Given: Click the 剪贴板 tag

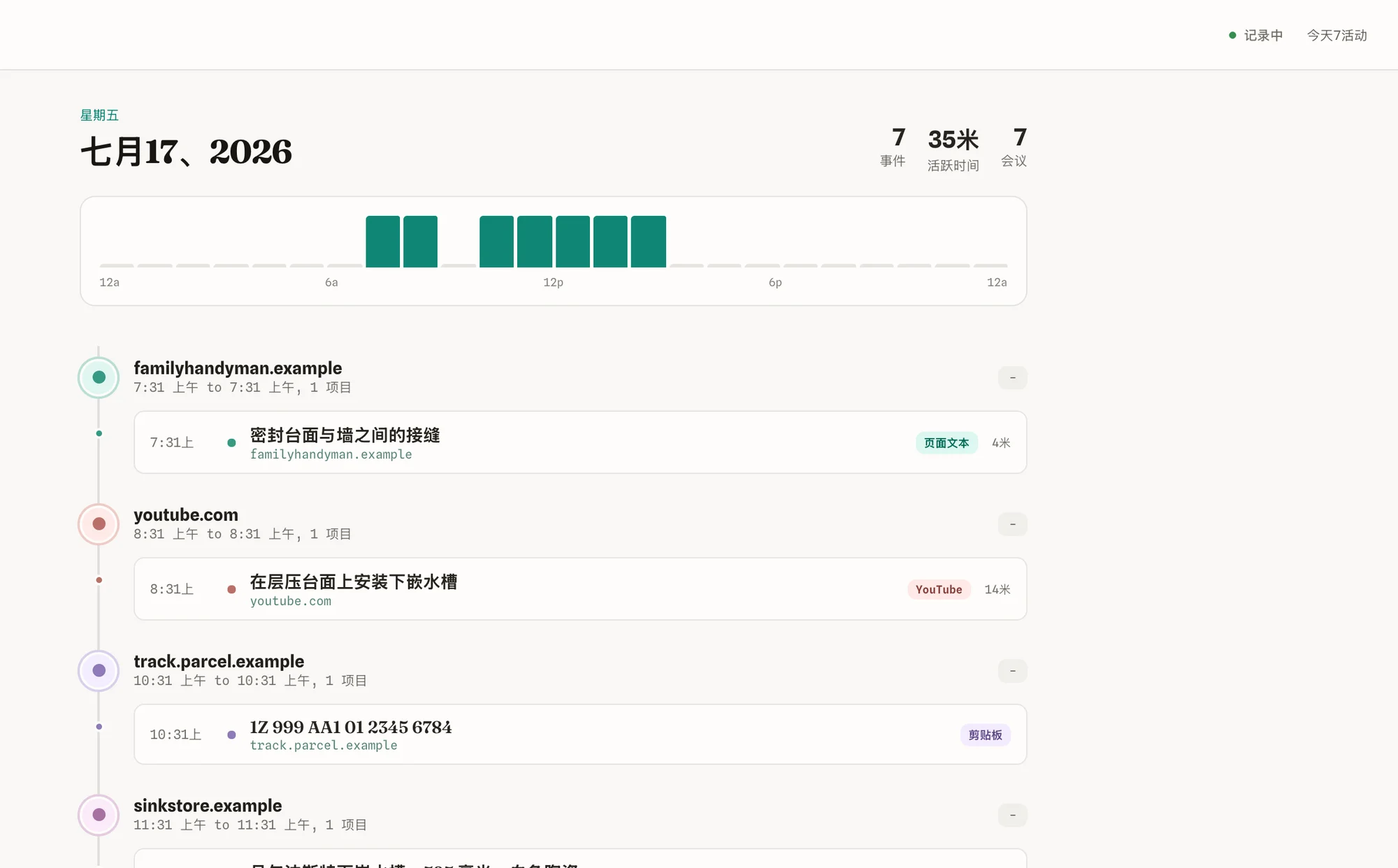Looking at the screenshot, I should point(985,735).
